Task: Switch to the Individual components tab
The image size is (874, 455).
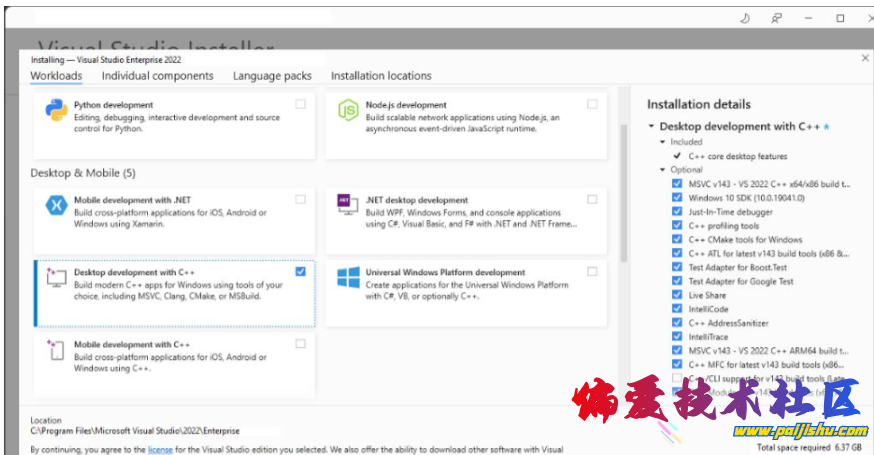Action: tap(157, 76)
